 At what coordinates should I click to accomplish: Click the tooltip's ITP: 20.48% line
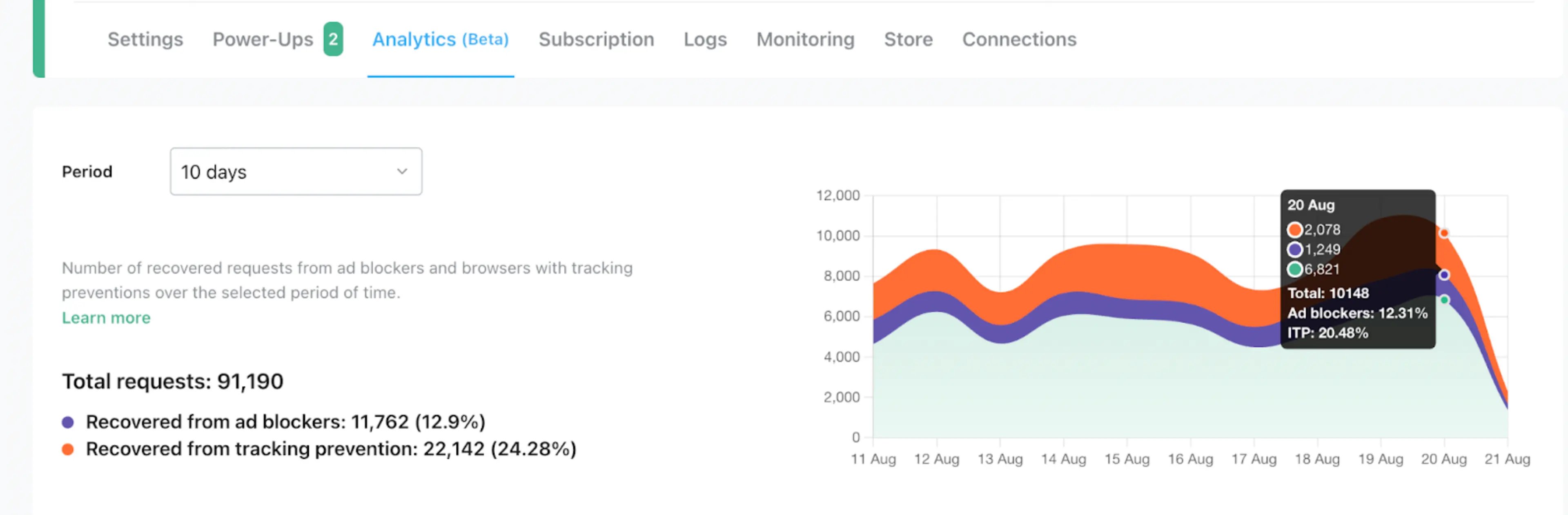point(1327,333)
